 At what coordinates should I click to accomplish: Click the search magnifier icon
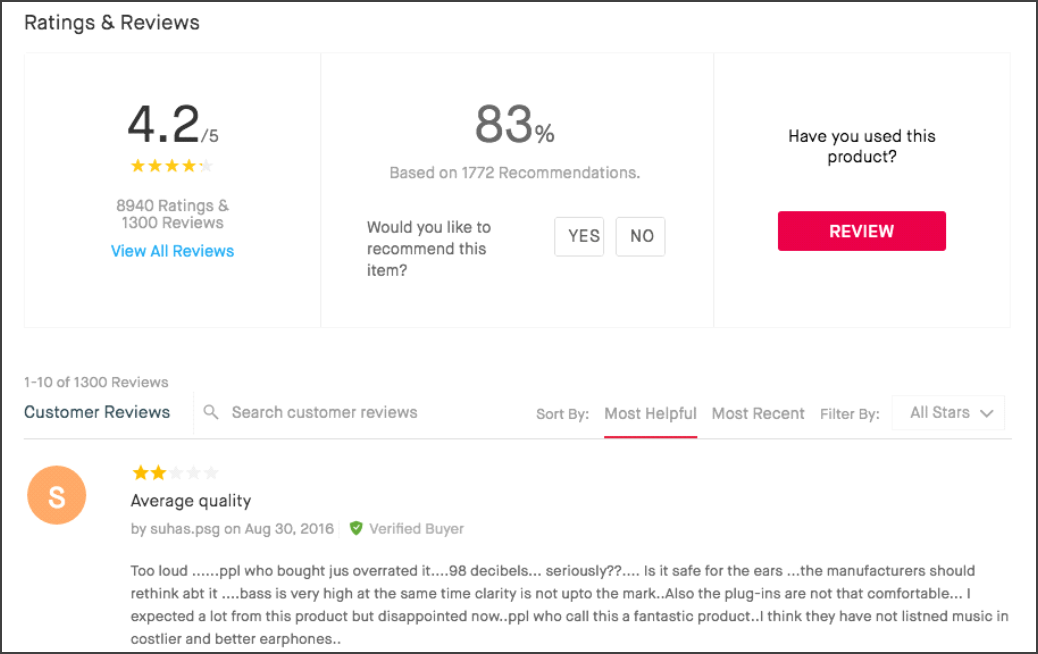[211, 412]
